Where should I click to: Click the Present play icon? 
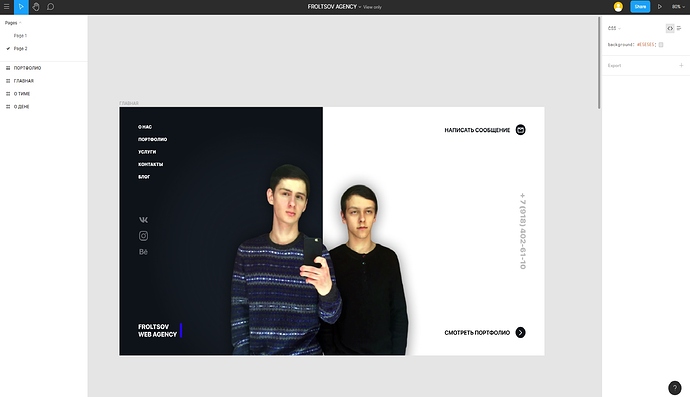tap(660, 7)
